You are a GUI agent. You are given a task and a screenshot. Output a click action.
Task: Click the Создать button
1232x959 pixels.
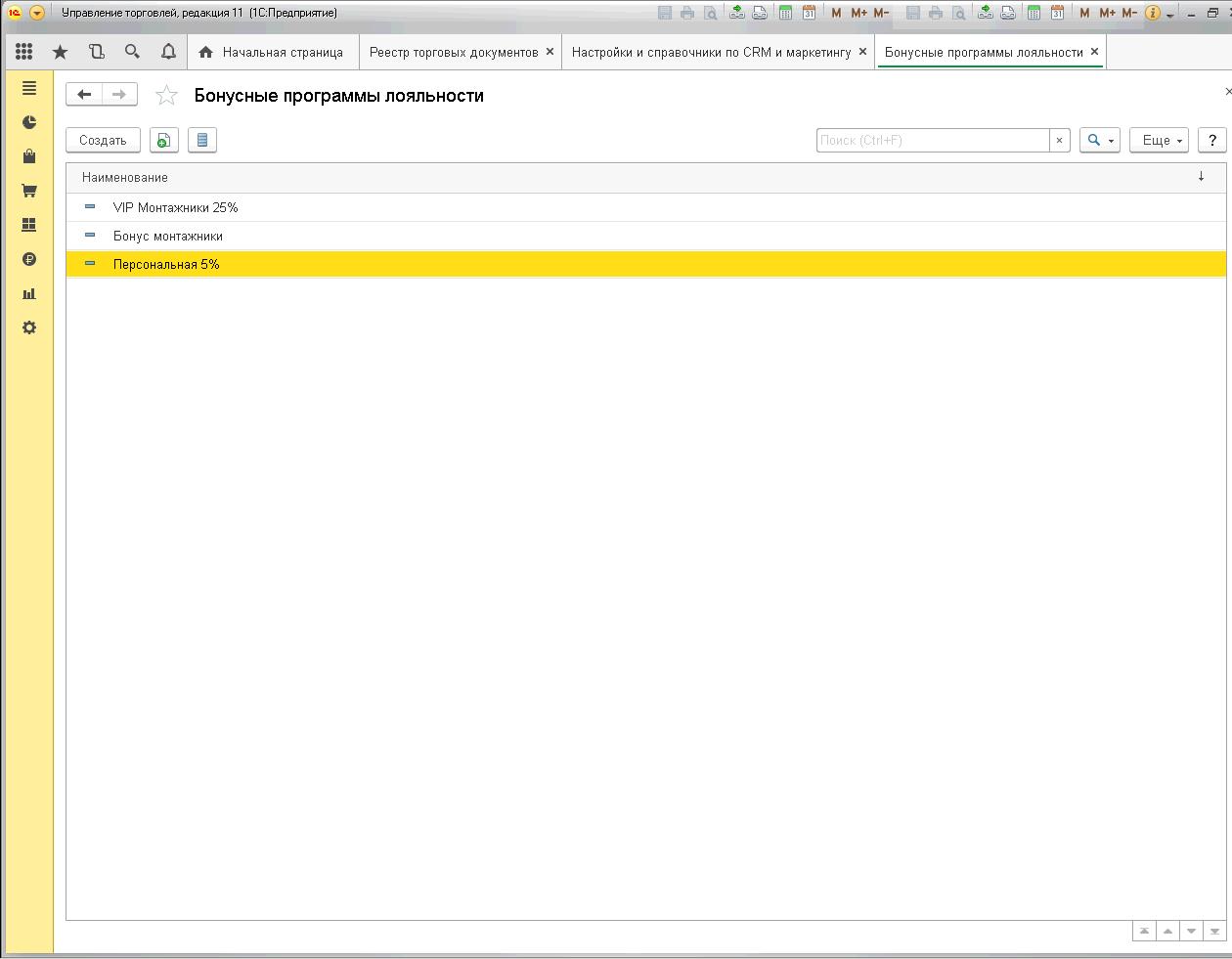point(103,141)
